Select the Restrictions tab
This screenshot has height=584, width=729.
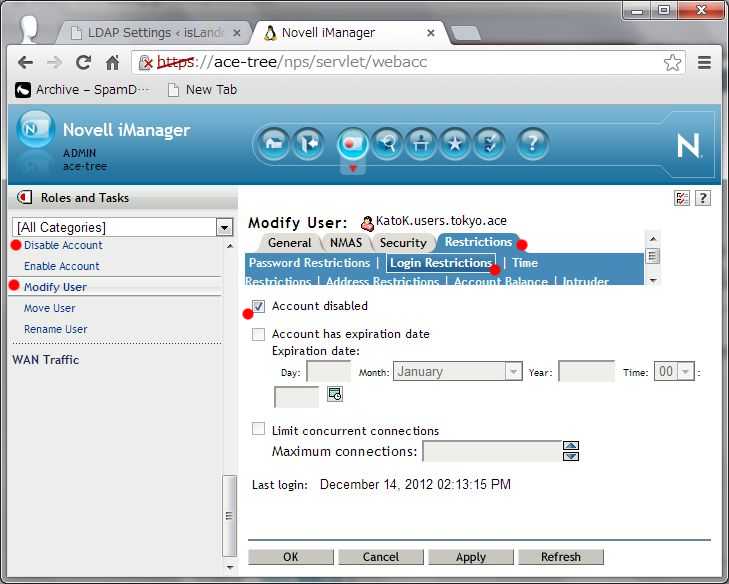[x=478, y=242]
